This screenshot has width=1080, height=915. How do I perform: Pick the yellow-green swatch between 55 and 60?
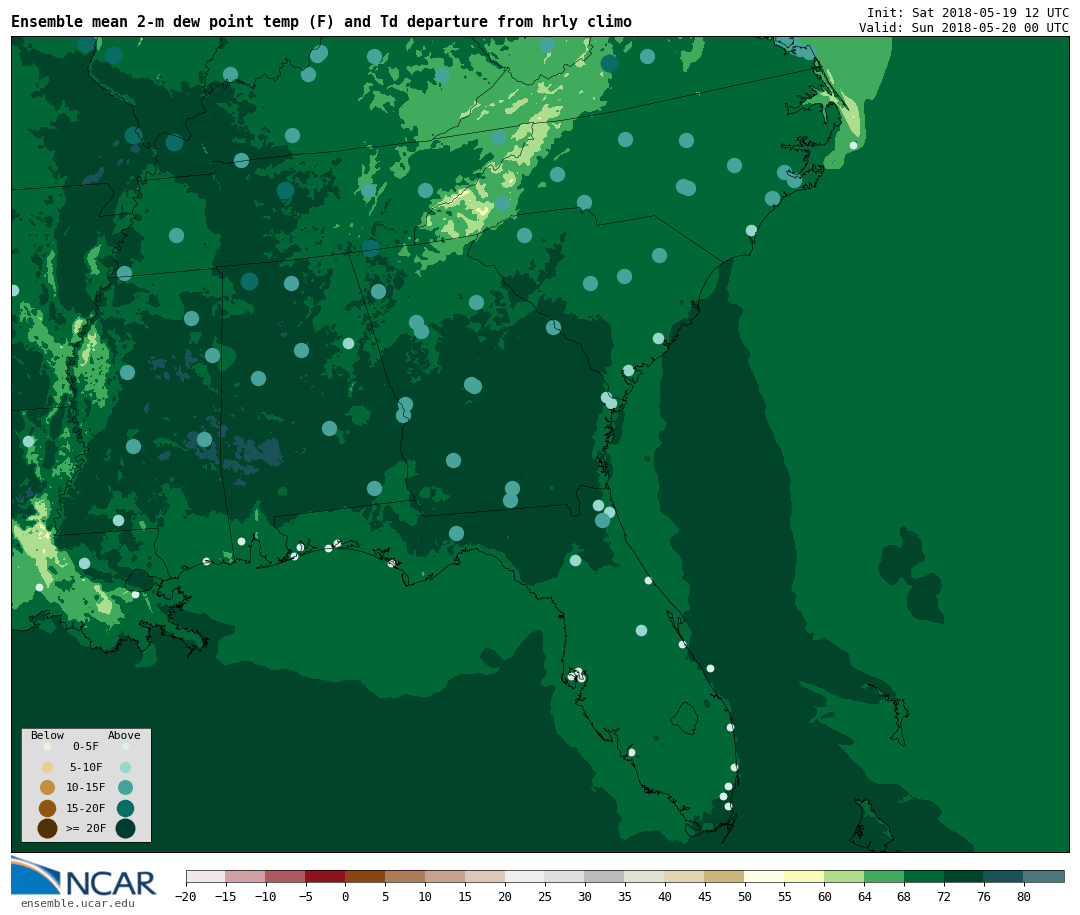(x=805, y=876)
